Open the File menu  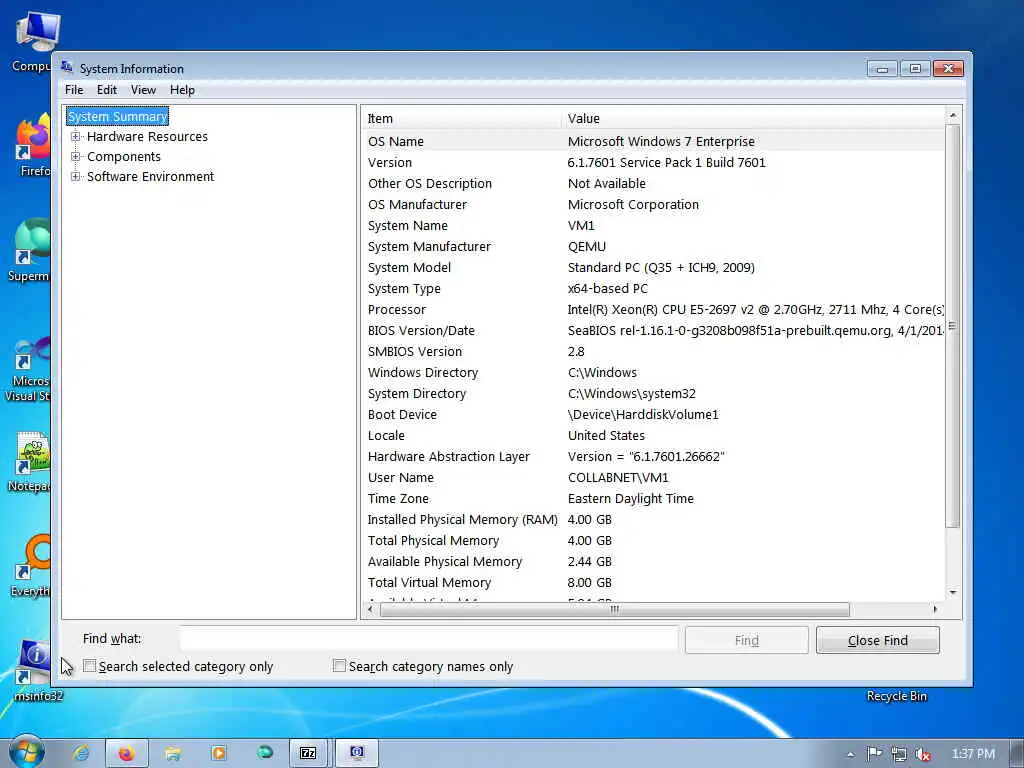pyautogui.click(x=74, y=89)
